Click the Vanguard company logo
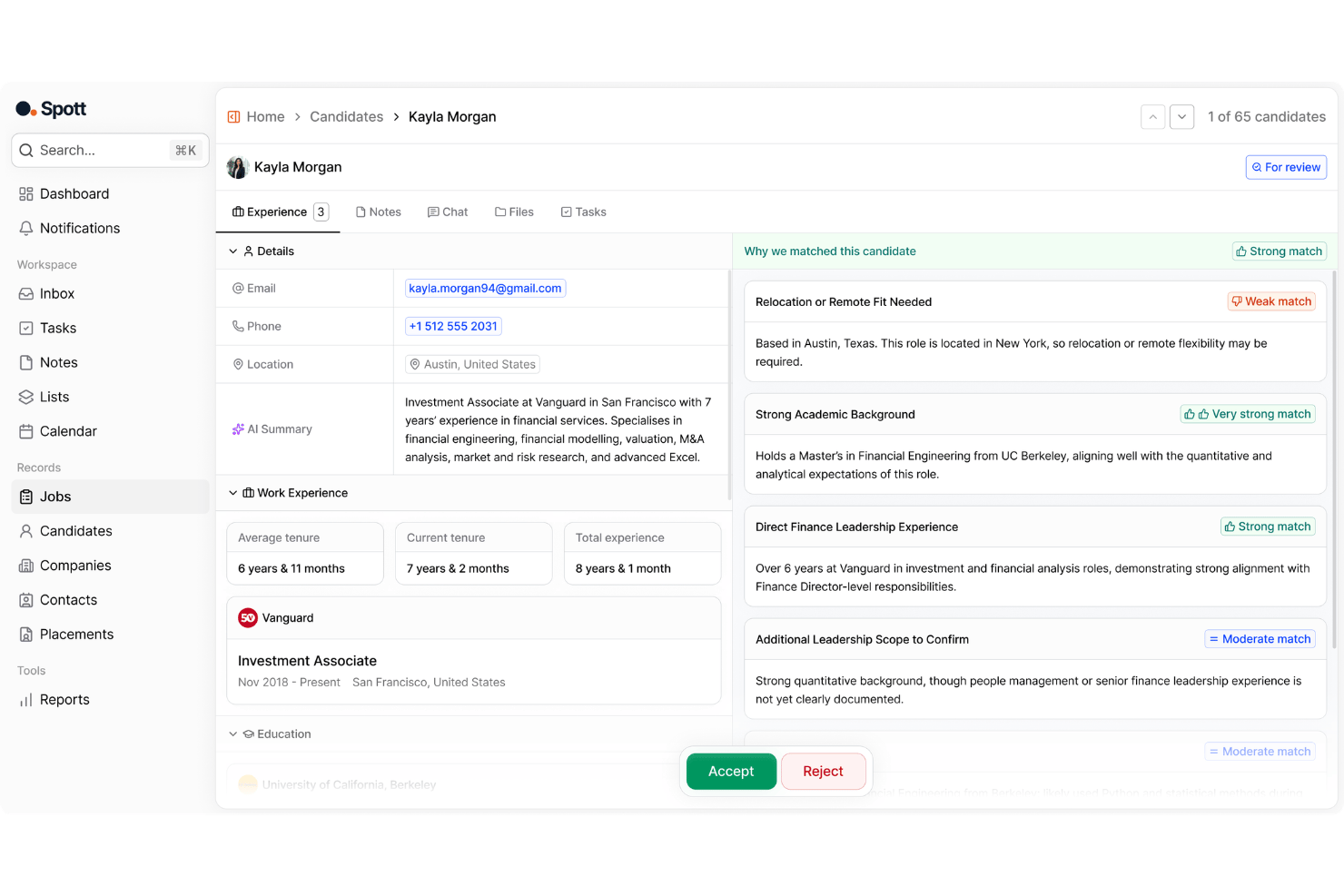This screenshot has width=1344, height=896. pos(248,618)
